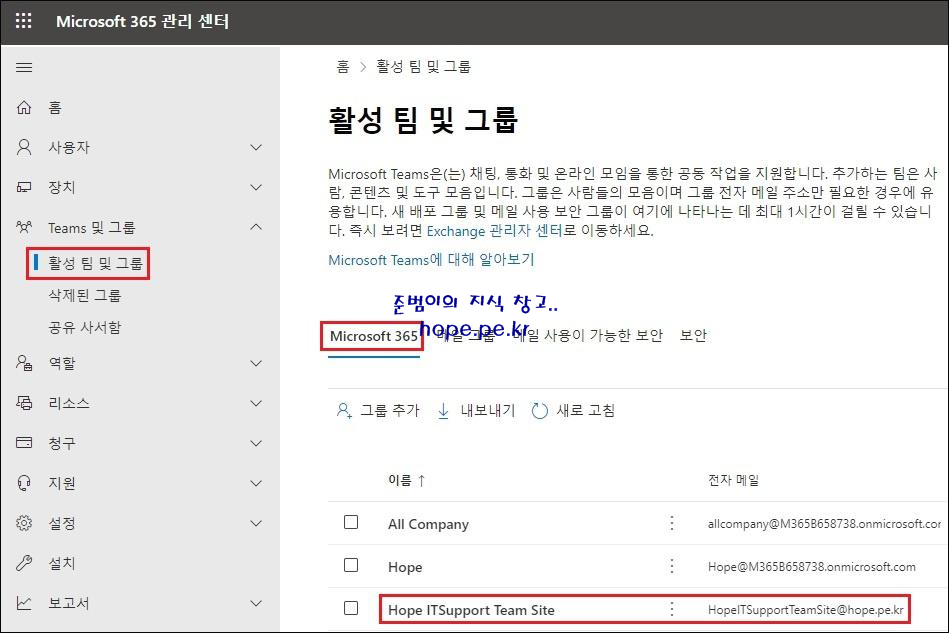
Task: Click the 홈 breadcrumb link
Action: point(343,67)
